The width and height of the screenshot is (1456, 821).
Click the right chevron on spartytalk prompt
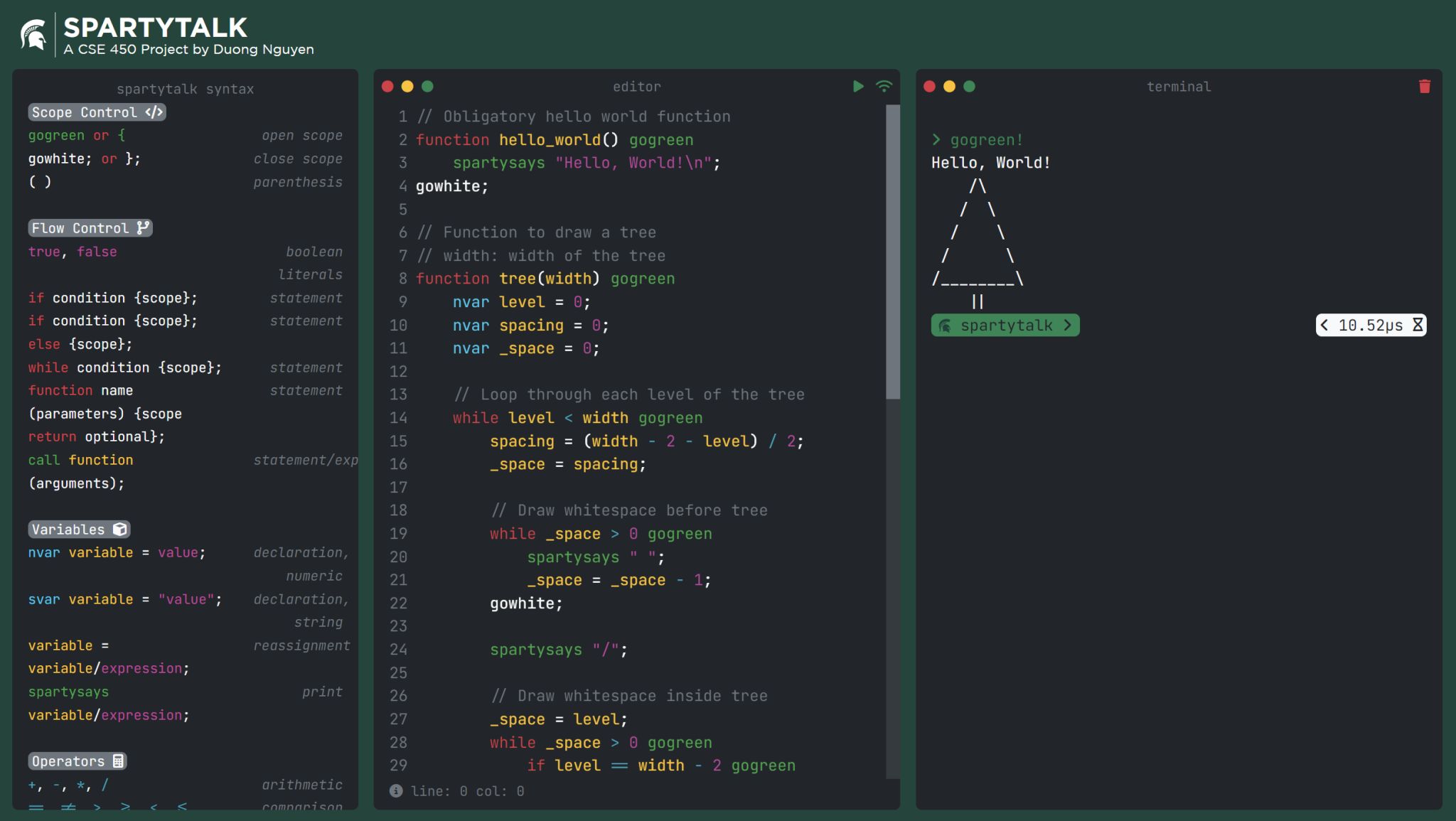[x=1067, y=325]
